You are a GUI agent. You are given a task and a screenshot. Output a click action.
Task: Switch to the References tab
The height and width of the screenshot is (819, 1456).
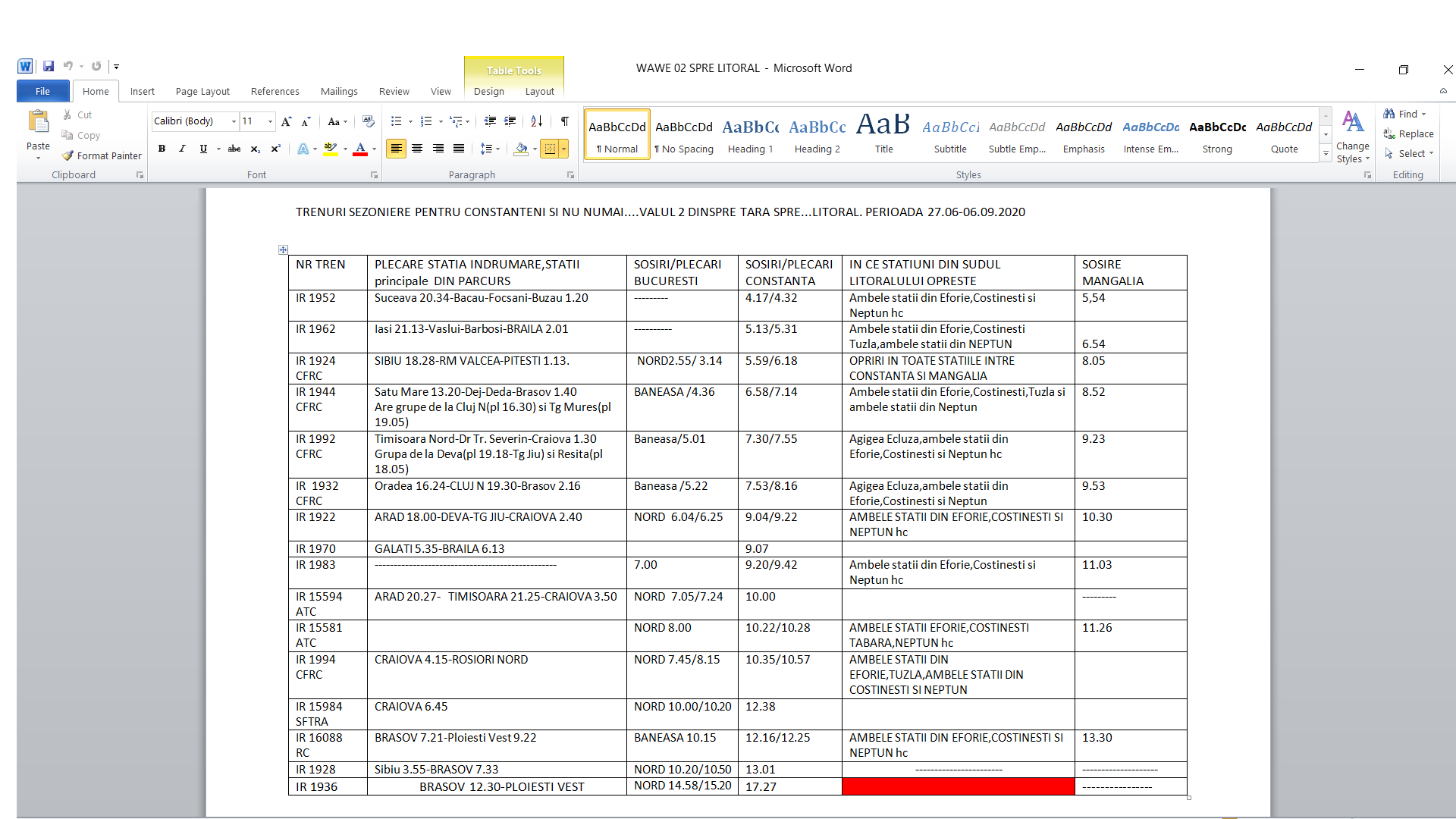coord(275,91)
